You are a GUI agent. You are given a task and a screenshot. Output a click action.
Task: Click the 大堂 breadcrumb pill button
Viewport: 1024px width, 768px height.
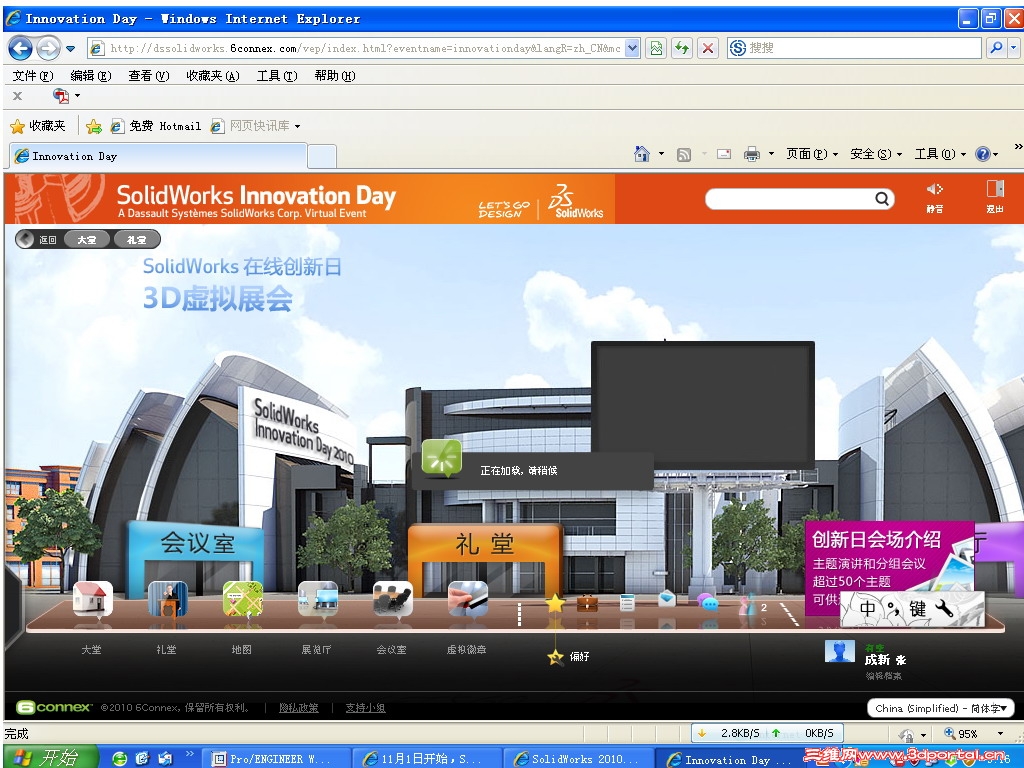(86, 240)
